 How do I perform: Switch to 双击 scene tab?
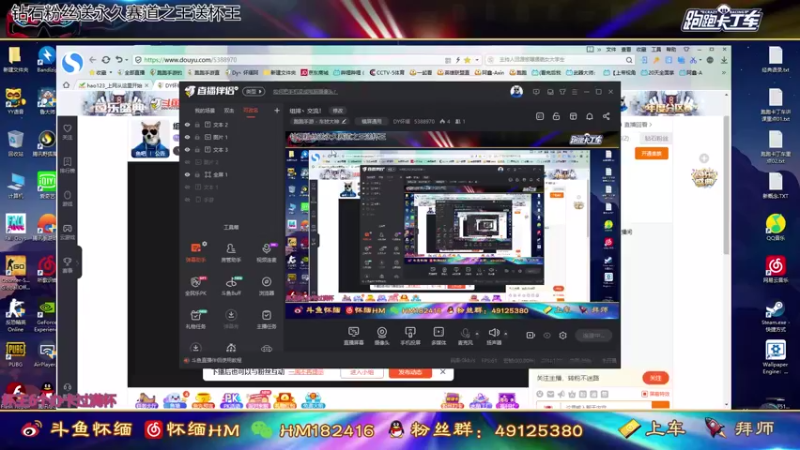click(x=229, y=110)
